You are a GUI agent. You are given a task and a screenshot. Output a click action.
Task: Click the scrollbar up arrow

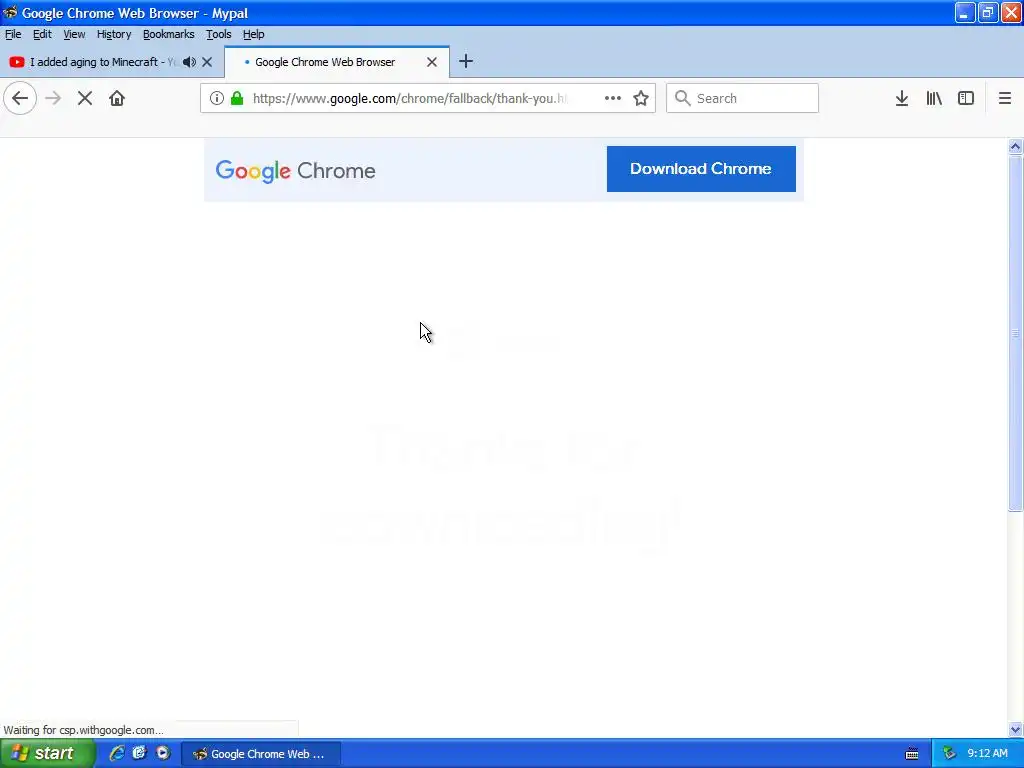point(1015,146)
